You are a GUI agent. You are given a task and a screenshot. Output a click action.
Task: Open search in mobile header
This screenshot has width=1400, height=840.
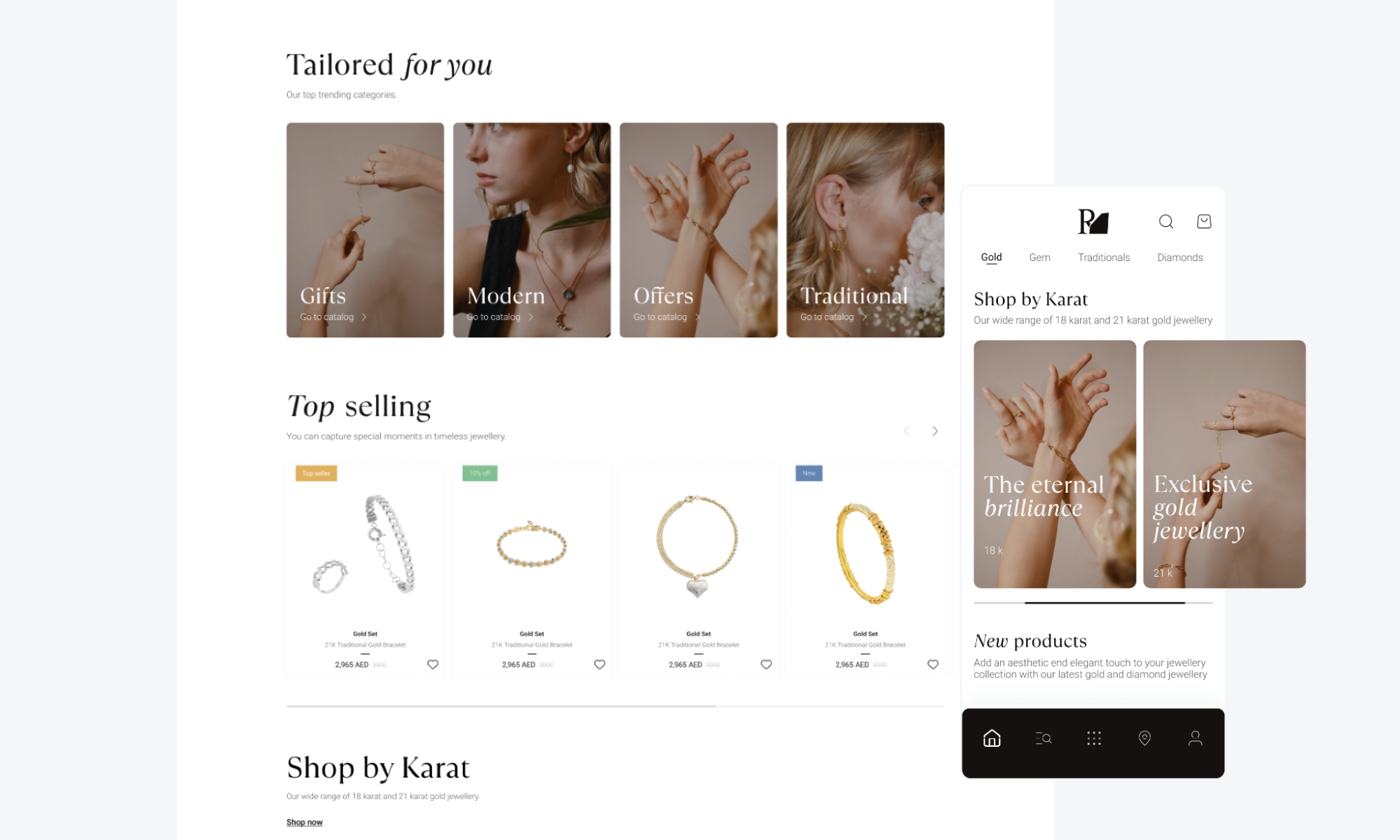pyautogui.click(x=1165, y=221)
